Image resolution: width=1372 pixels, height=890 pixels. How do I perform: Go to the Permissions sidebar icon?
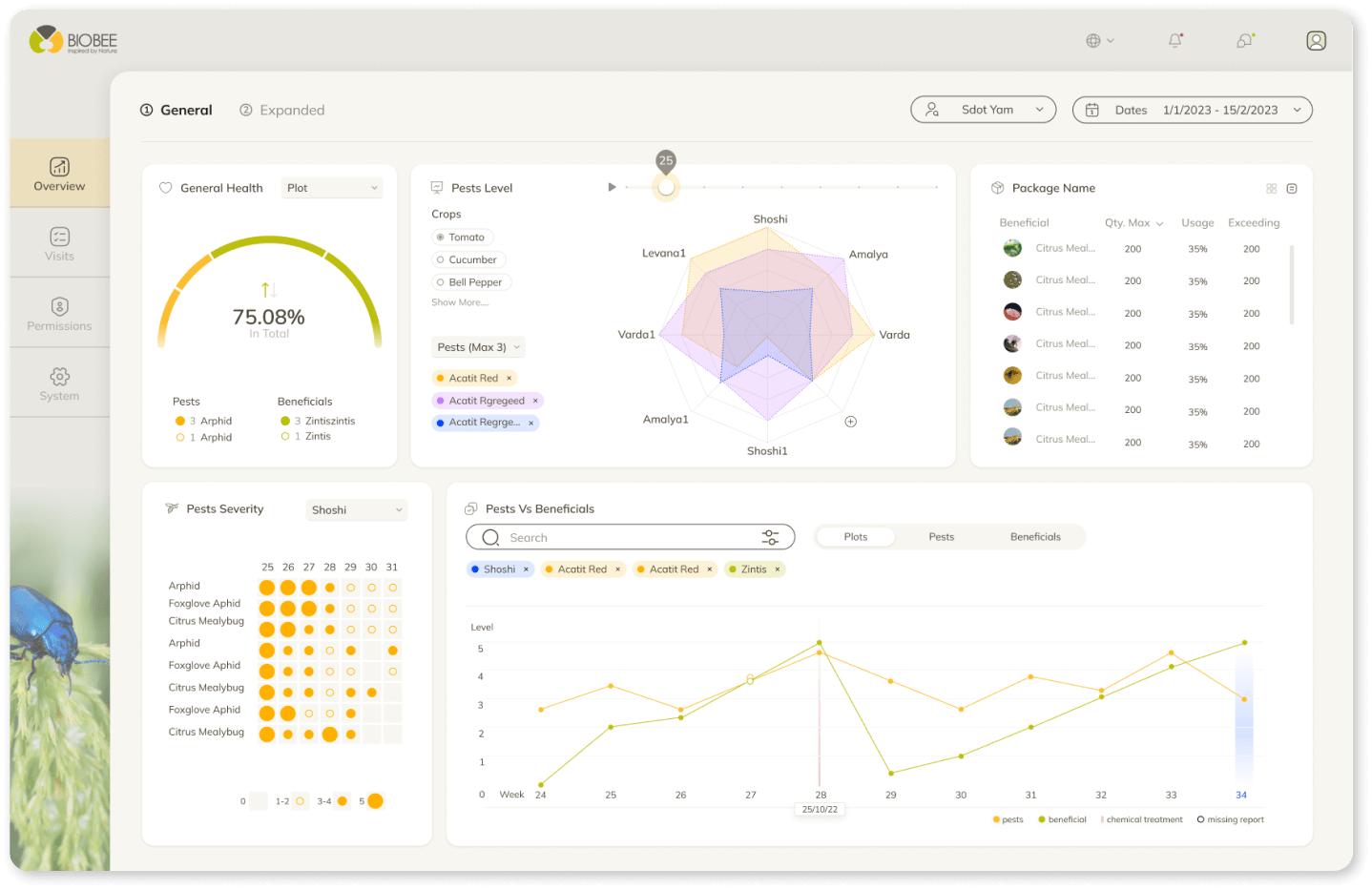[x=59, y=314]
